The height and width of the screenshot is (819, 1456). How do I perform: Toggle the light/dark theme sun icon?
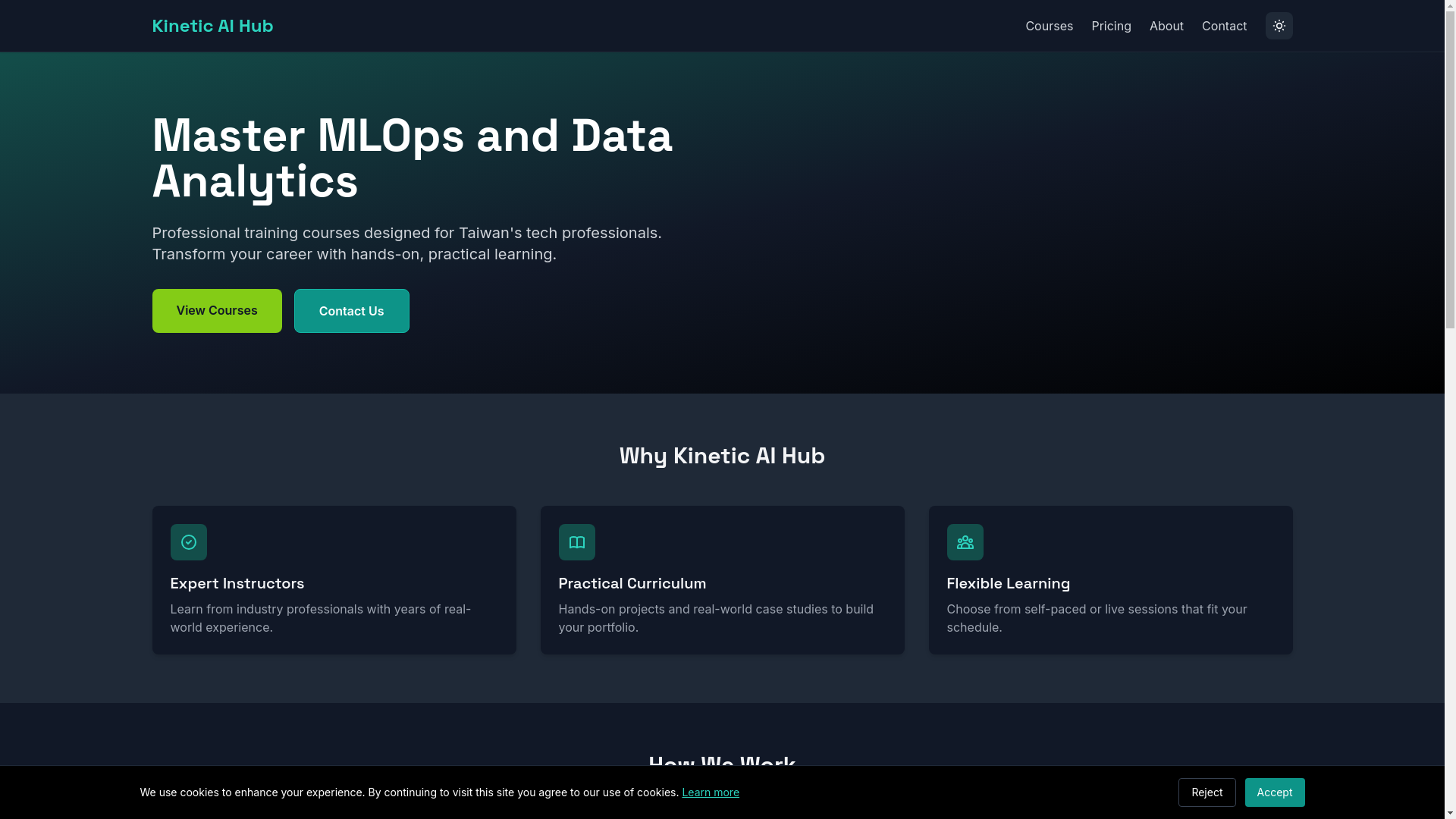[1279, 26]
